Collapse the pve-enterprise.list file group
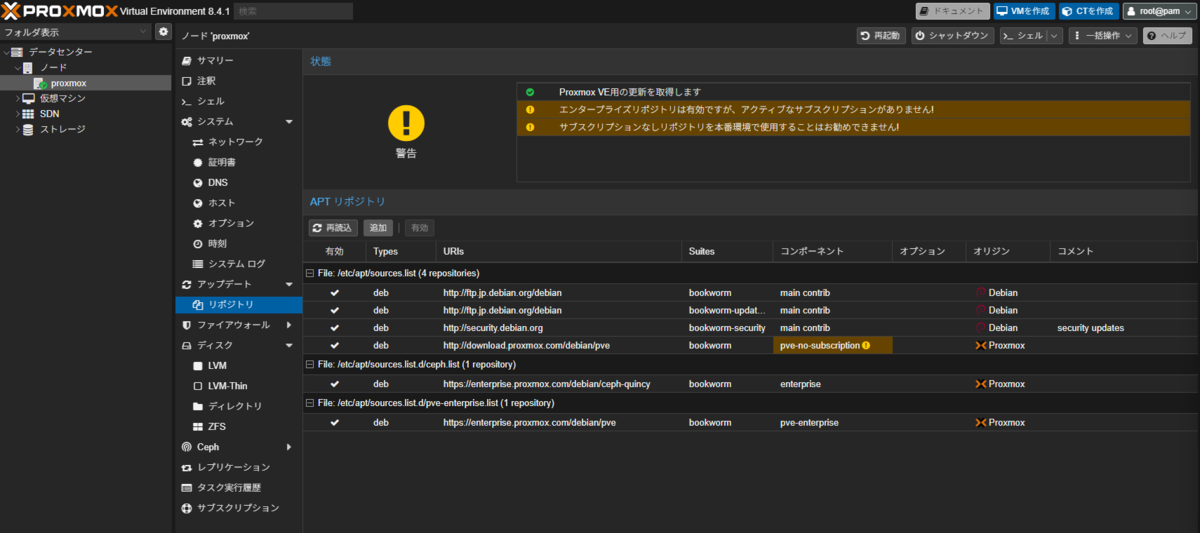 click(310, 403)
